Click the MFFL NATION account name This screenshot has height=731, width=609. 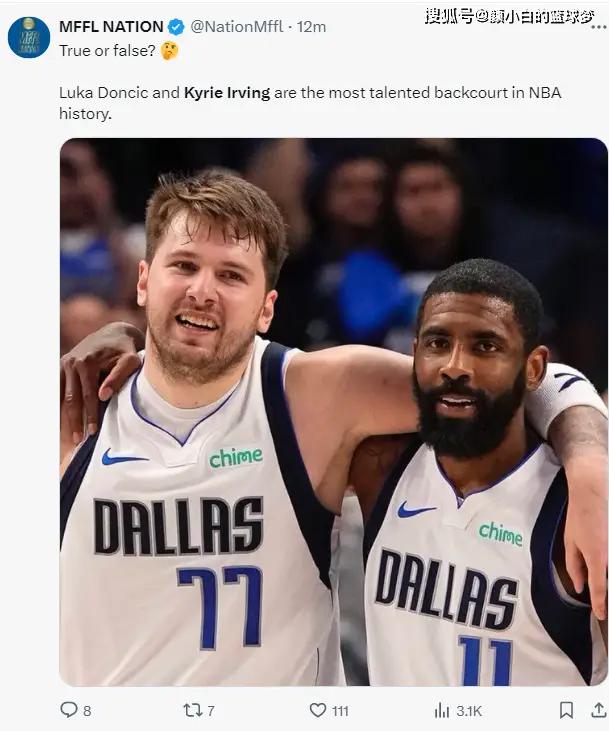(111, 27)
